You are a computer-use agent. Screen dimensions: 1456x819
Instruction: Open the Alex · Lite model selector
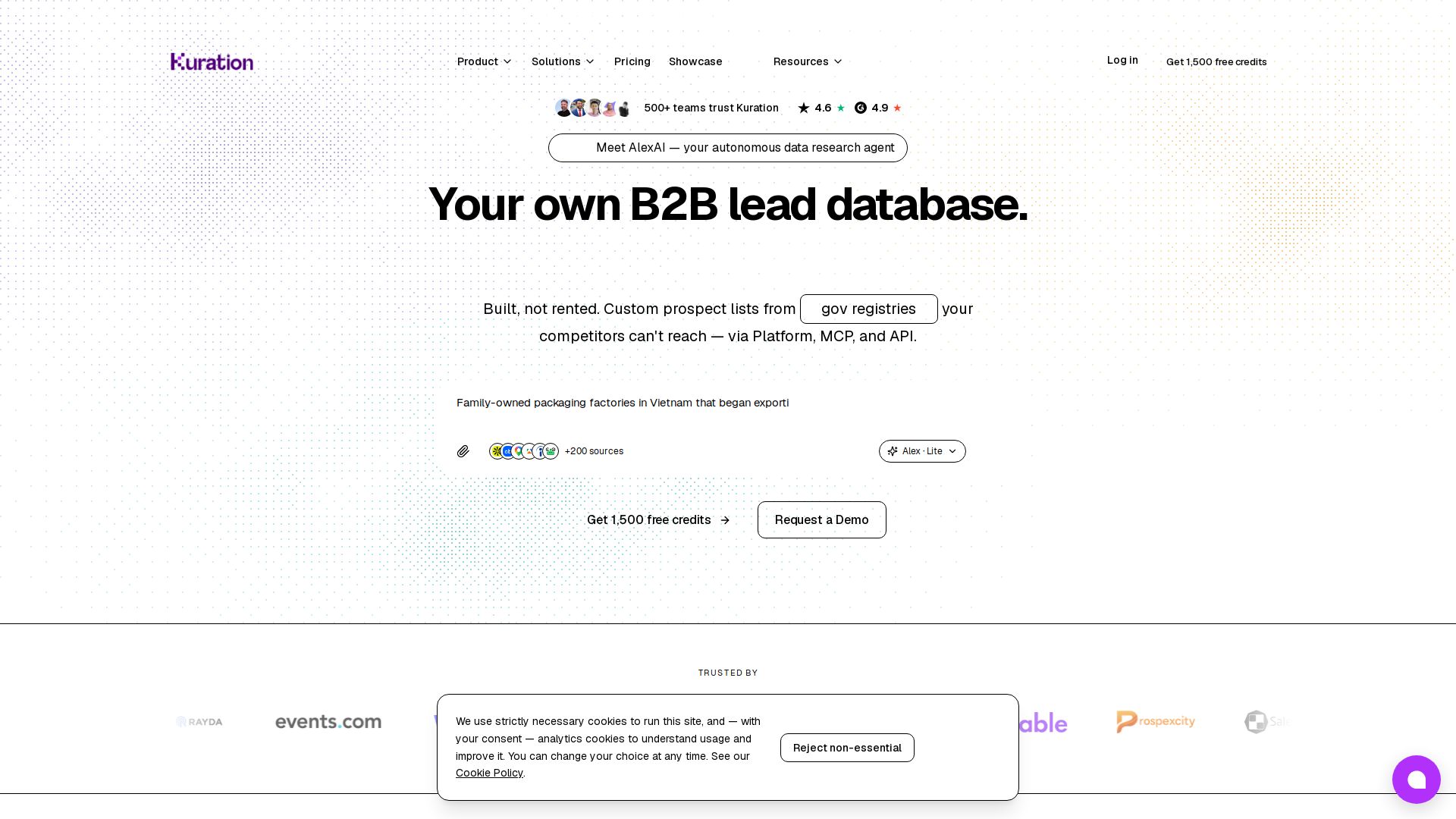922,451
